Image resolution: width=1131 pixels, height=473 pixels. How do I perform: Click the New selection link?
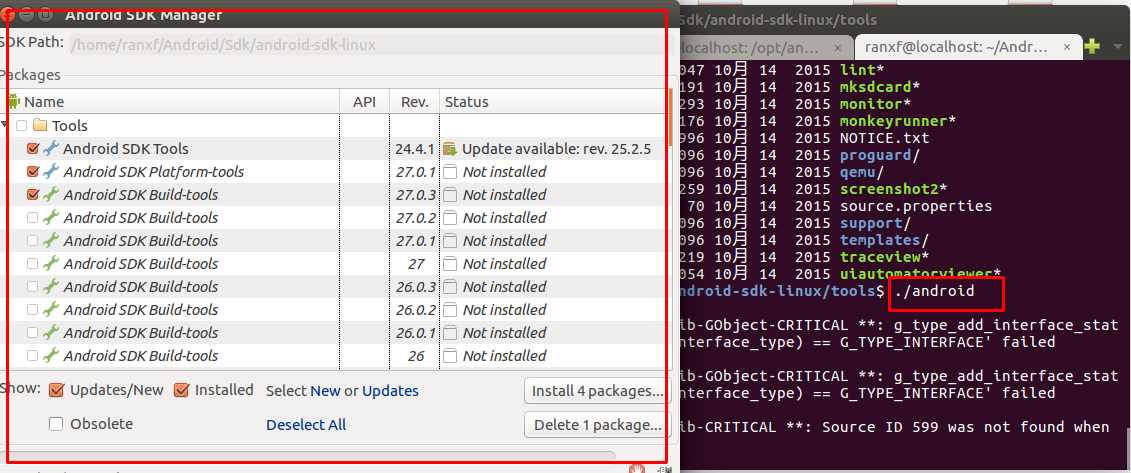point(325,391)
